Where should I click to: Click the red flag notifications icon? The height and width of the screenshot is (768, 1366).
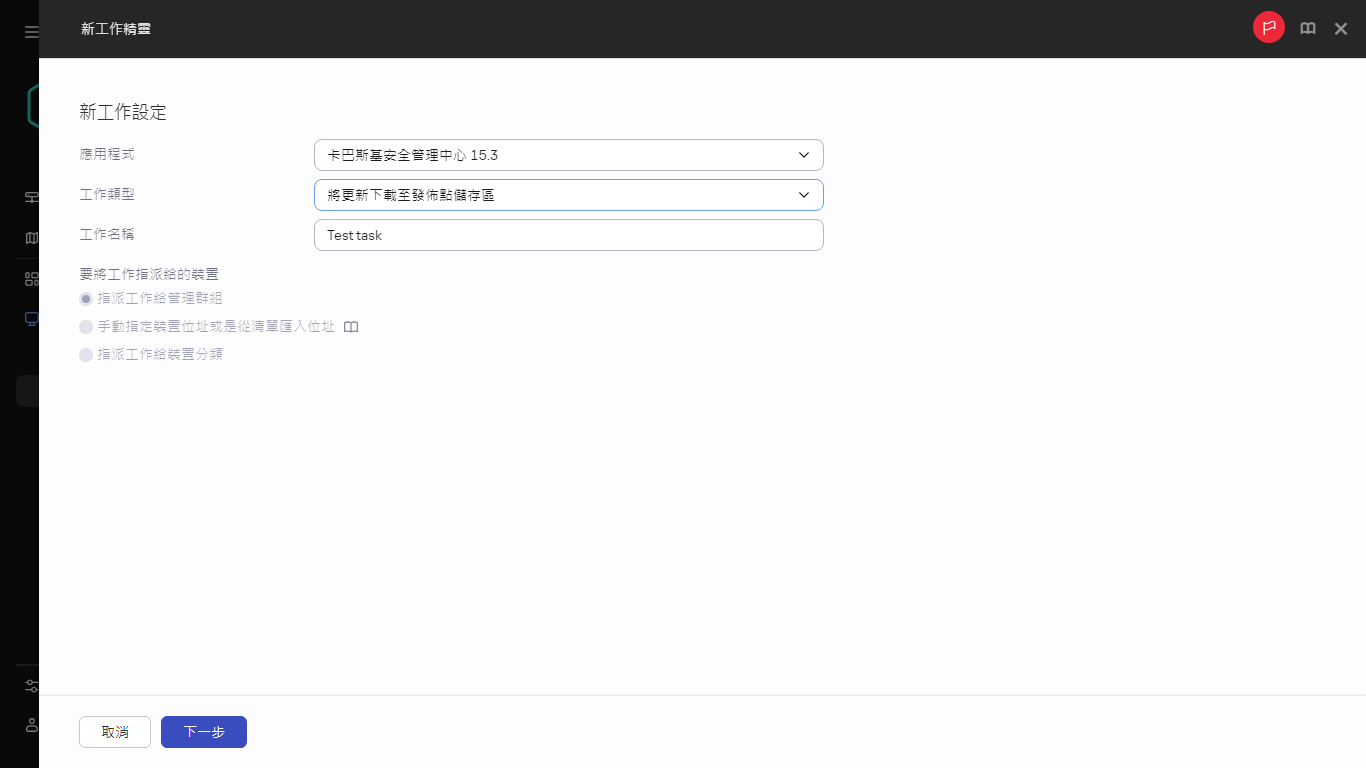pyautogui.click(x=1268, y=27)
